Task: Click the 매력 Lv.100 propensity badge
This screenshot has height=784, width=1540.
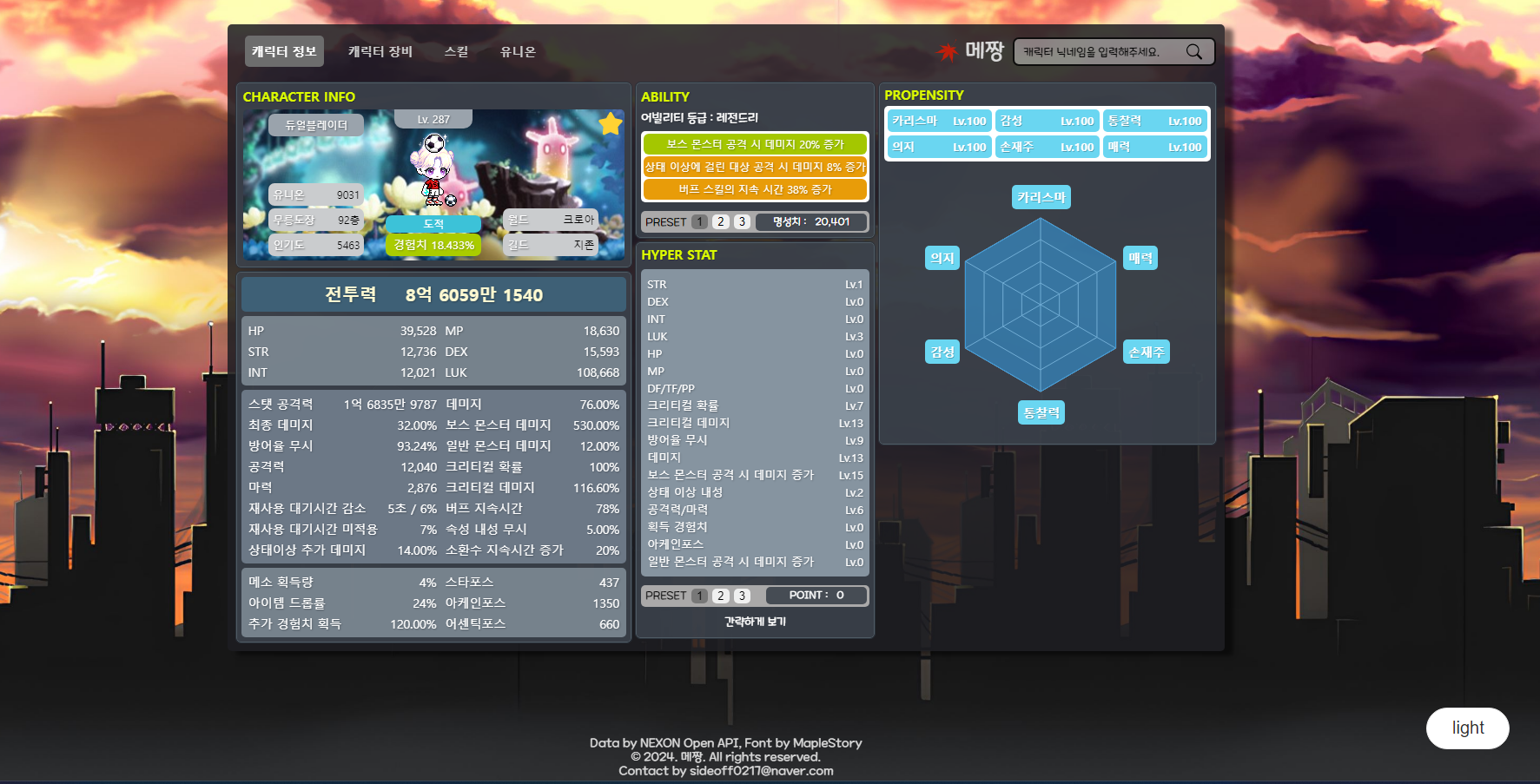Action: 1154,148
